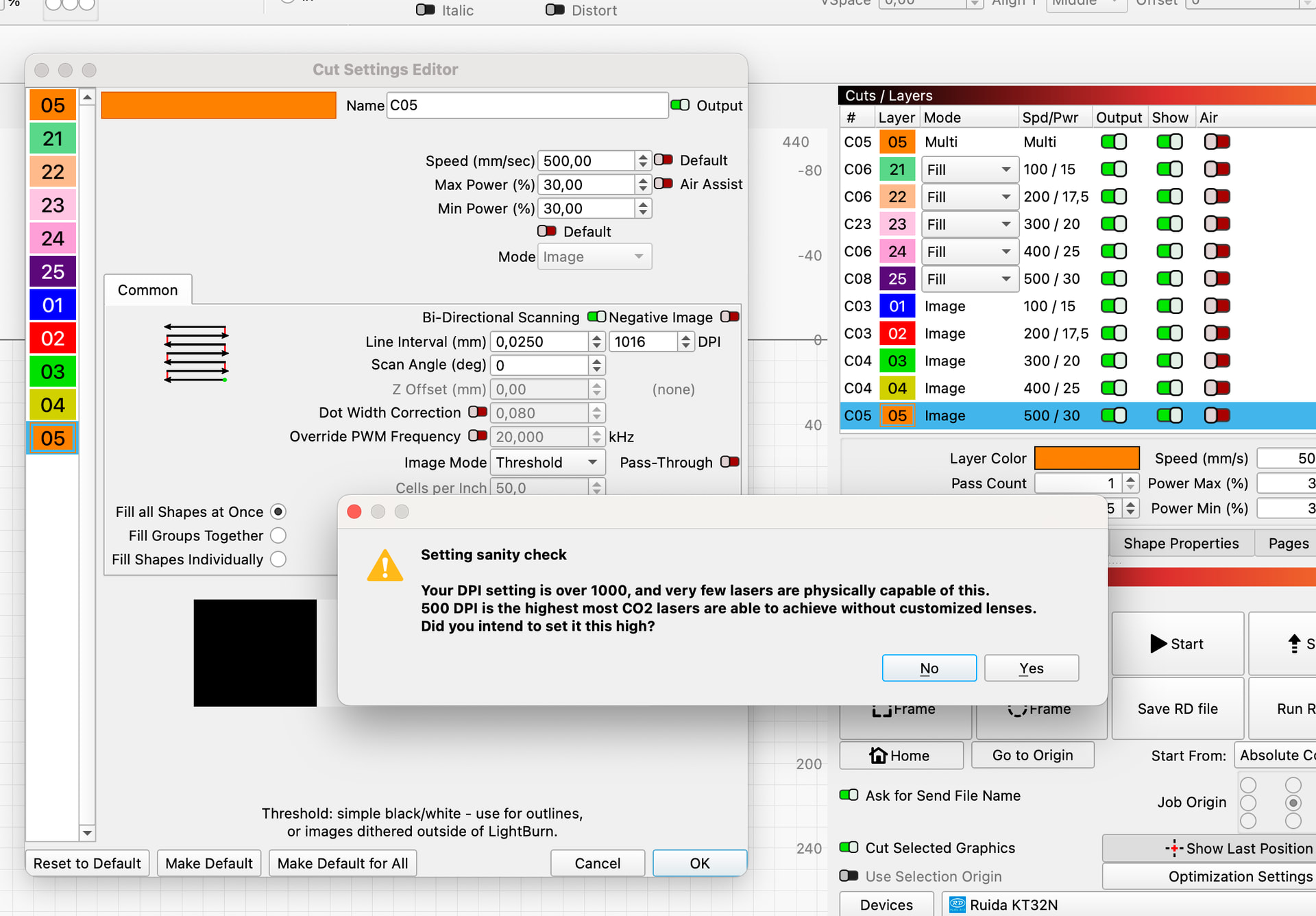Screen dimensions: 1316x916
Task: Toggle Air switch for C08 layer 25 row
Action: pos(1217,279)
